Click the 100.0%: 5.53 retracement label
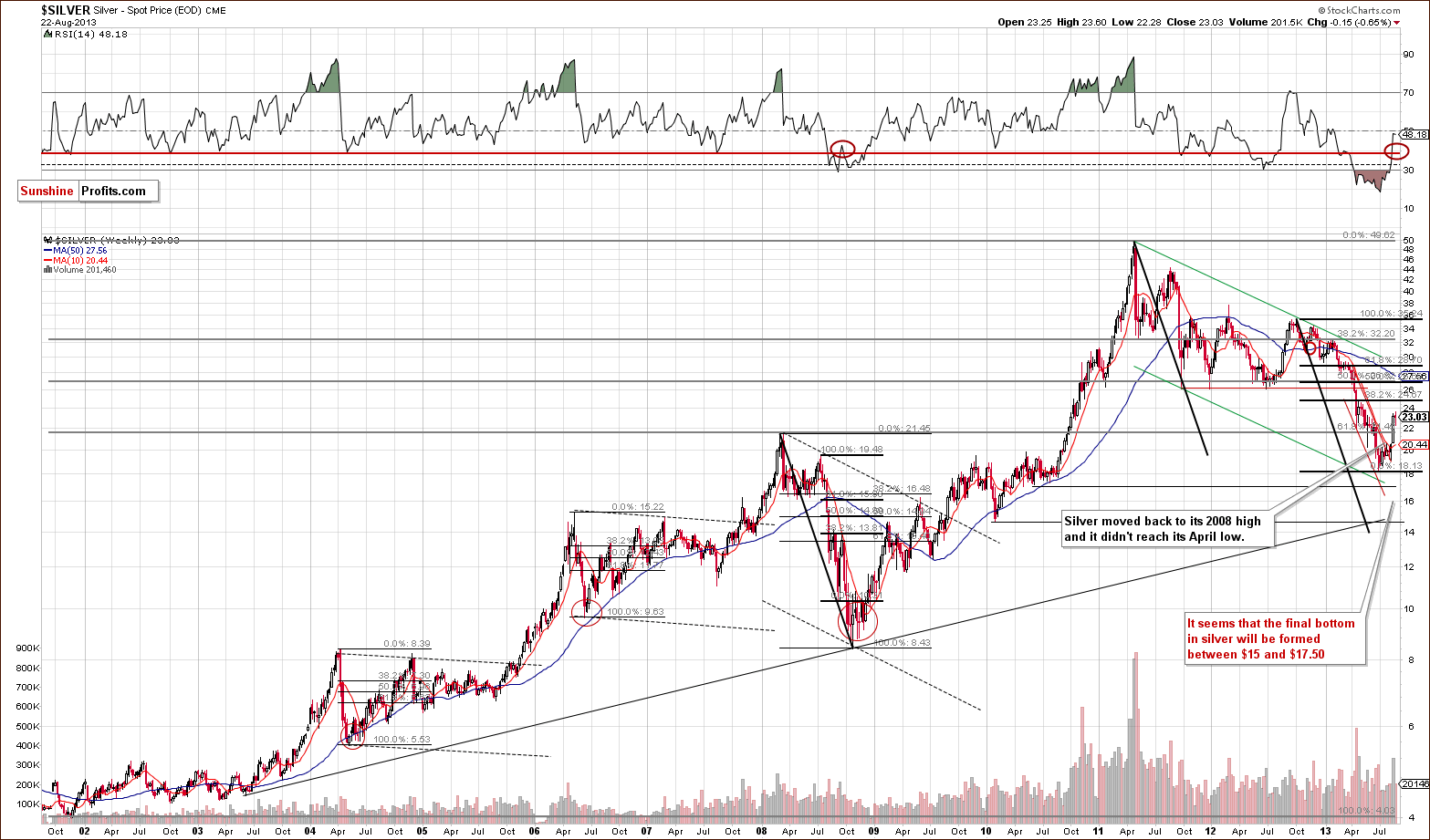Viewport: 1430px width, 840px height. tap(402, 740)
